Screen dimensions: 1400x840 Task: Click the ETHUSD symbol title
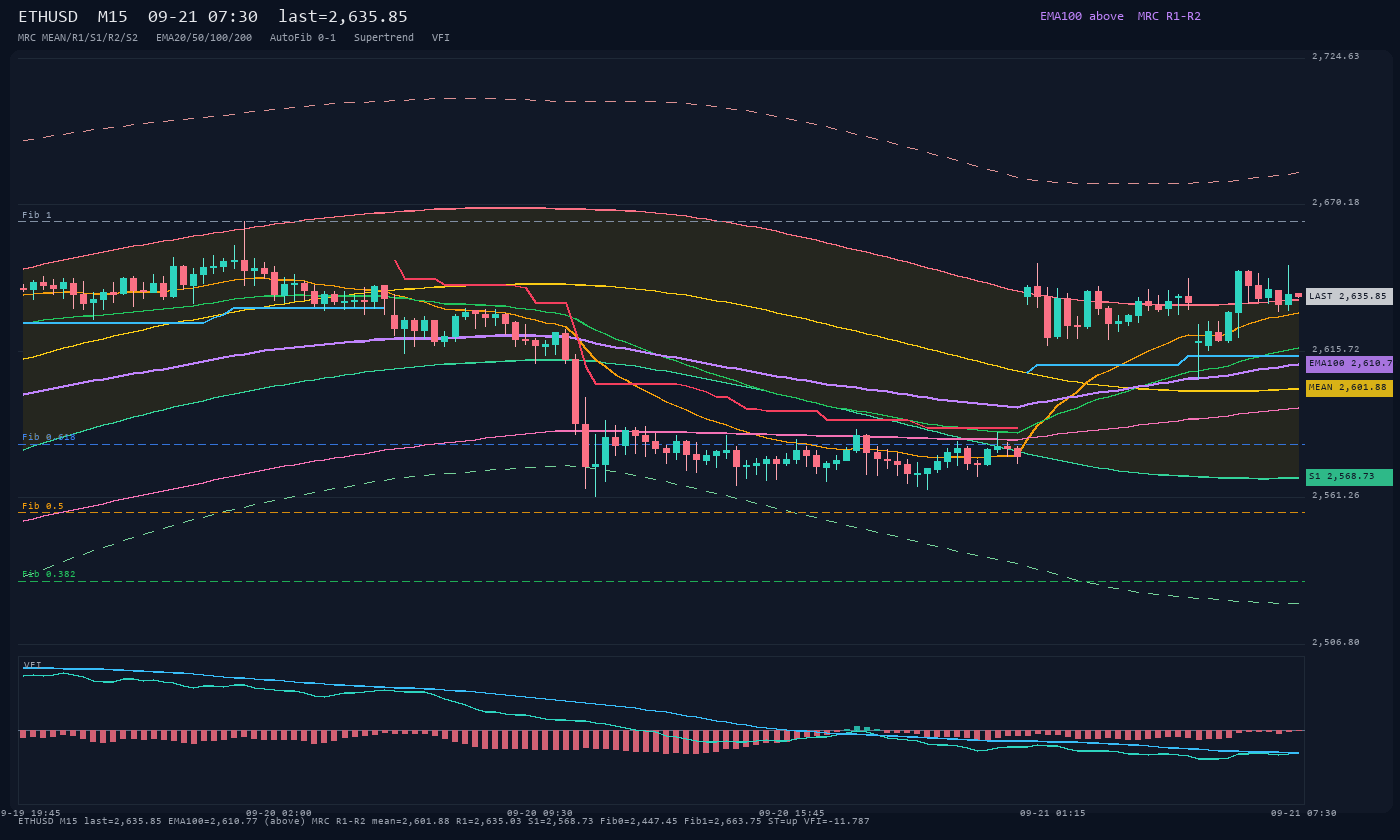(48, 17)
